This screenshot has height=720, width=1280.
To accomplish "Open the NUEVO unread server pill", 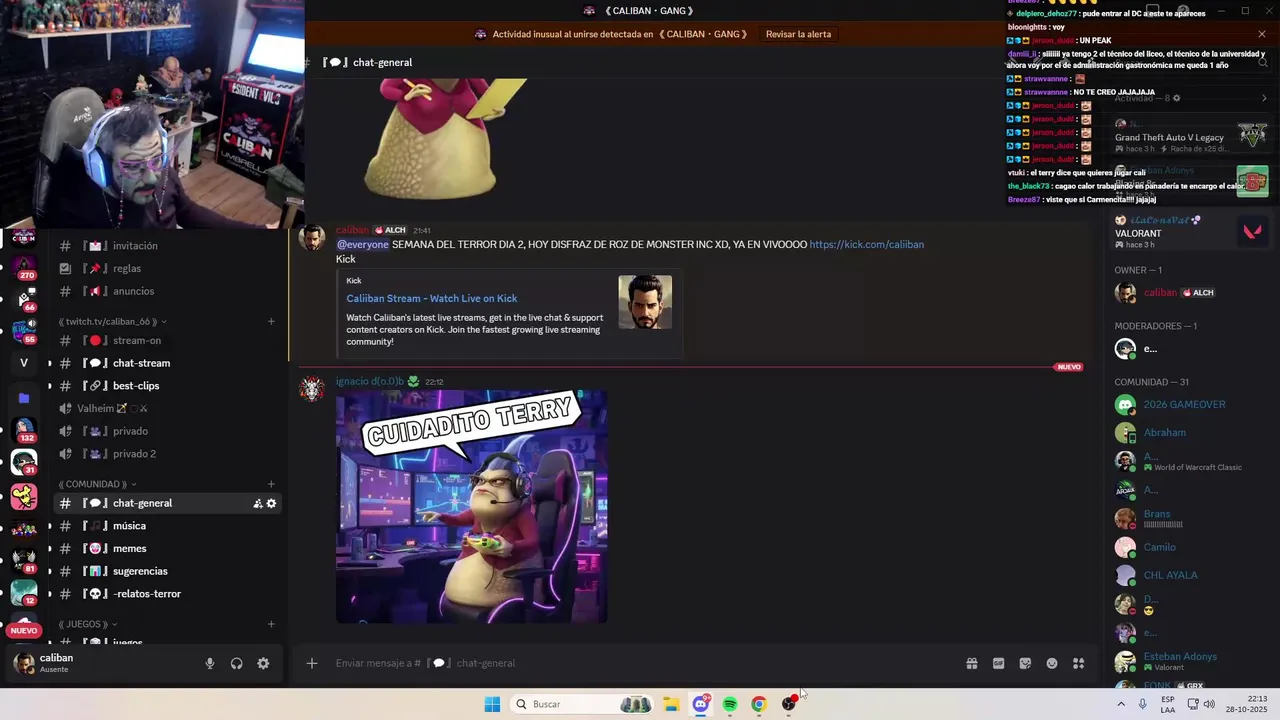I will point(24,630).
